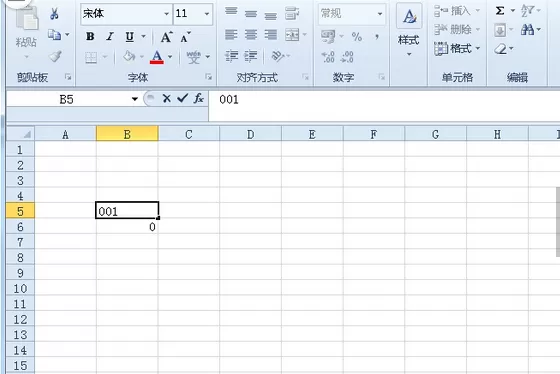Screen dimensions: 560x374
Task: Click the Clear eraser icon
Action: [x=501, y=49]
